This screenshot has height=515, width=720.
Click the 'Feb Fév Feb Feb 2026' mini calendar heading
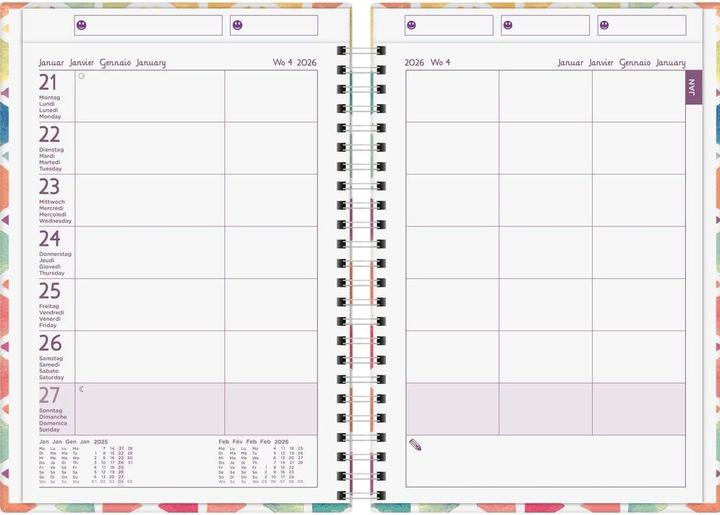[253, 442]
